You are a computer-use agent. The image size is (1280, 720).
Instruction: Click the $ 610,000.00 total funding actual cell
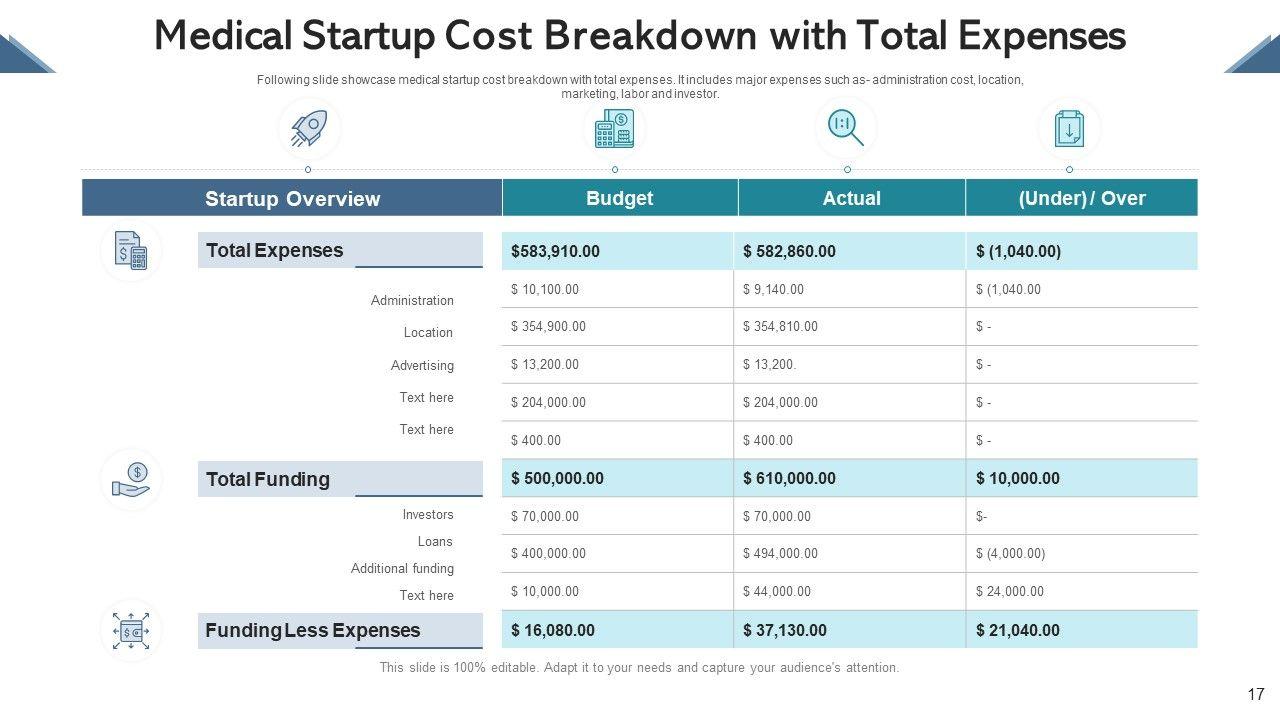[789, 478]
